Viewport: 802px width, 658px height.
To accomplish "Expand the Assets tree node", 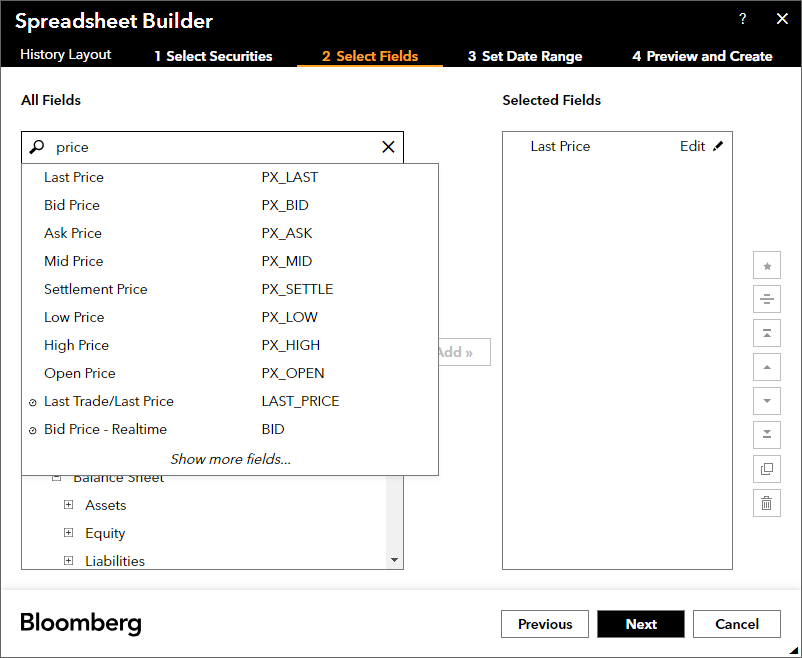I will 68,505.
